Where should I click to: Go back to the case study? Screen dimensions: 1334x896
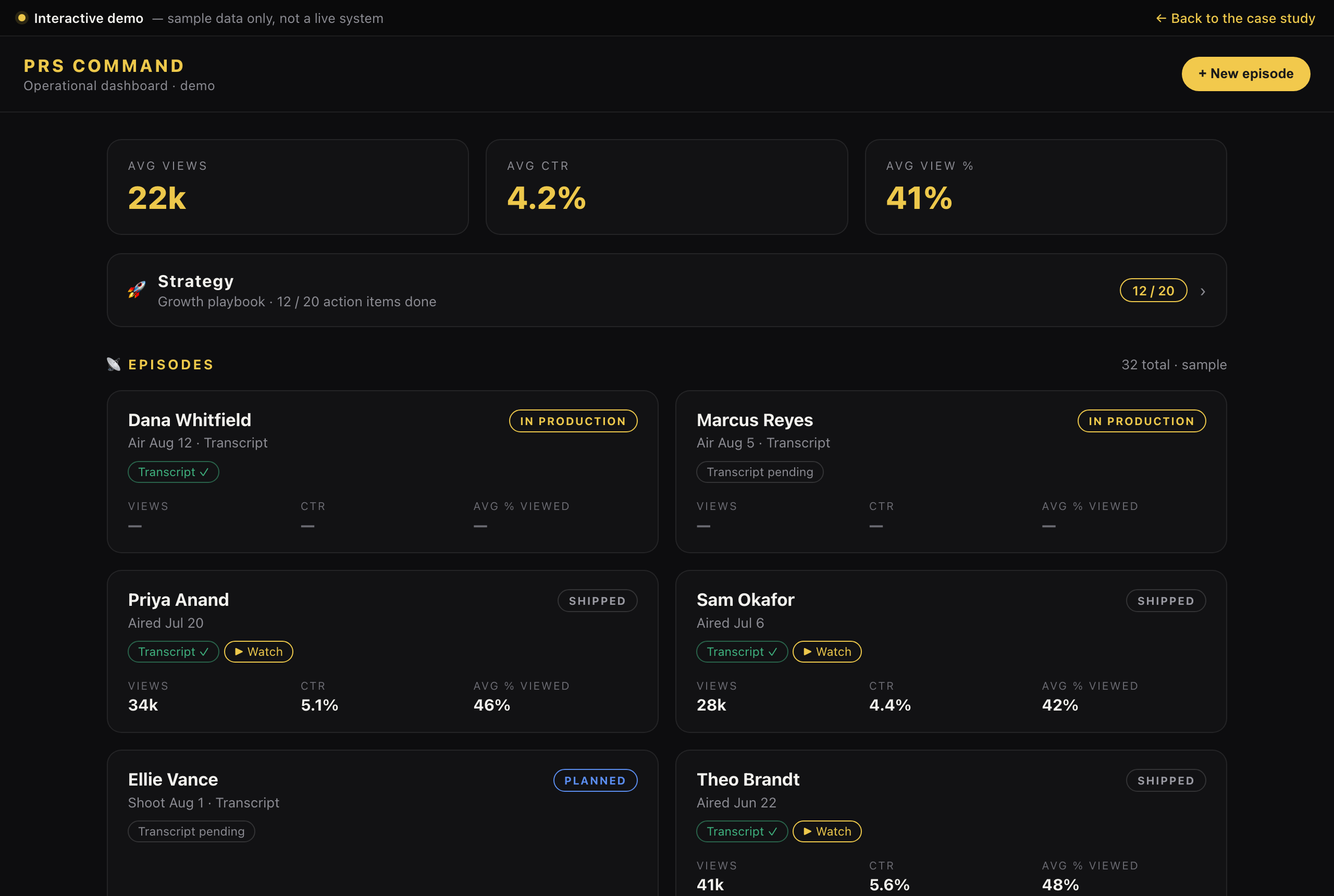point(1235,18)
